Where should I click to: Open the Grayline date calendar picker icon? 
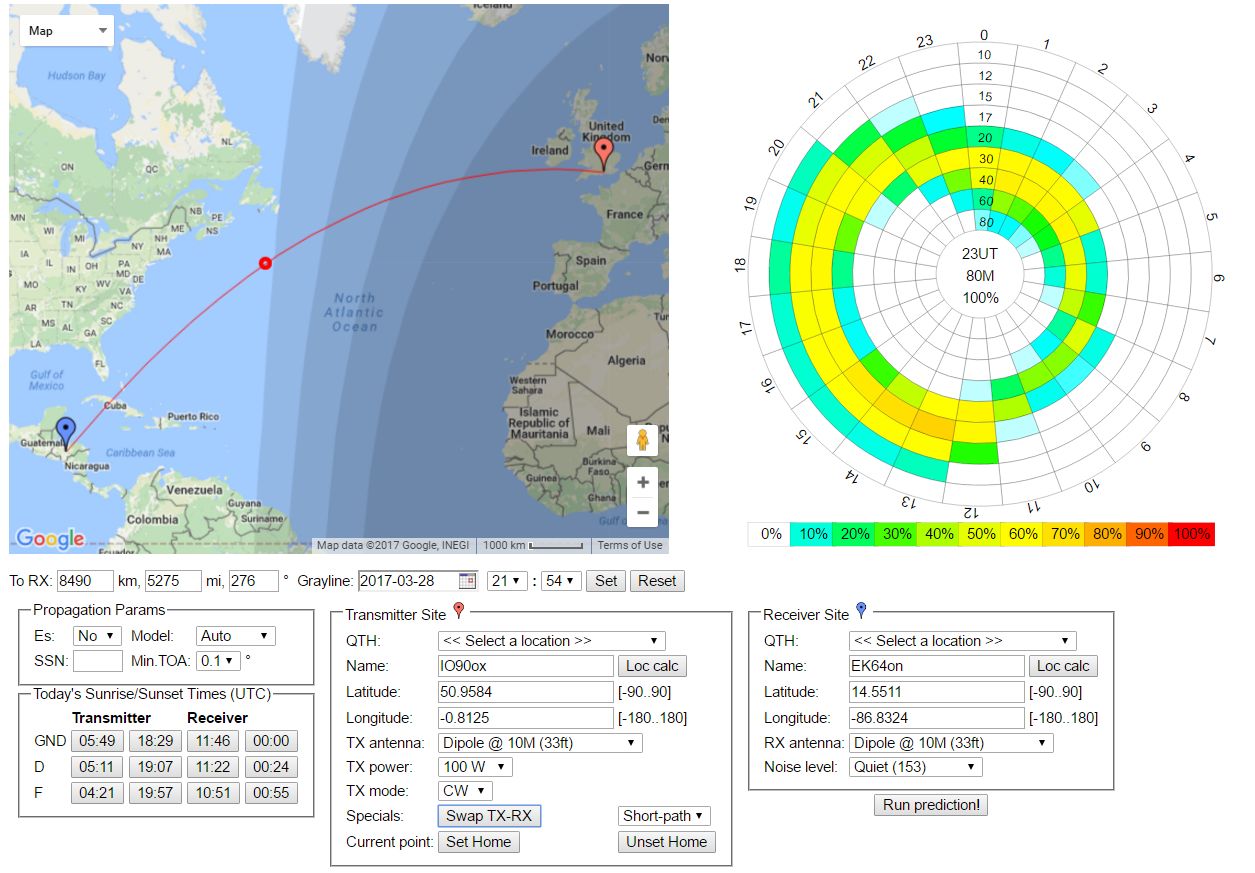pyautogui.click(x=467, y=581)
